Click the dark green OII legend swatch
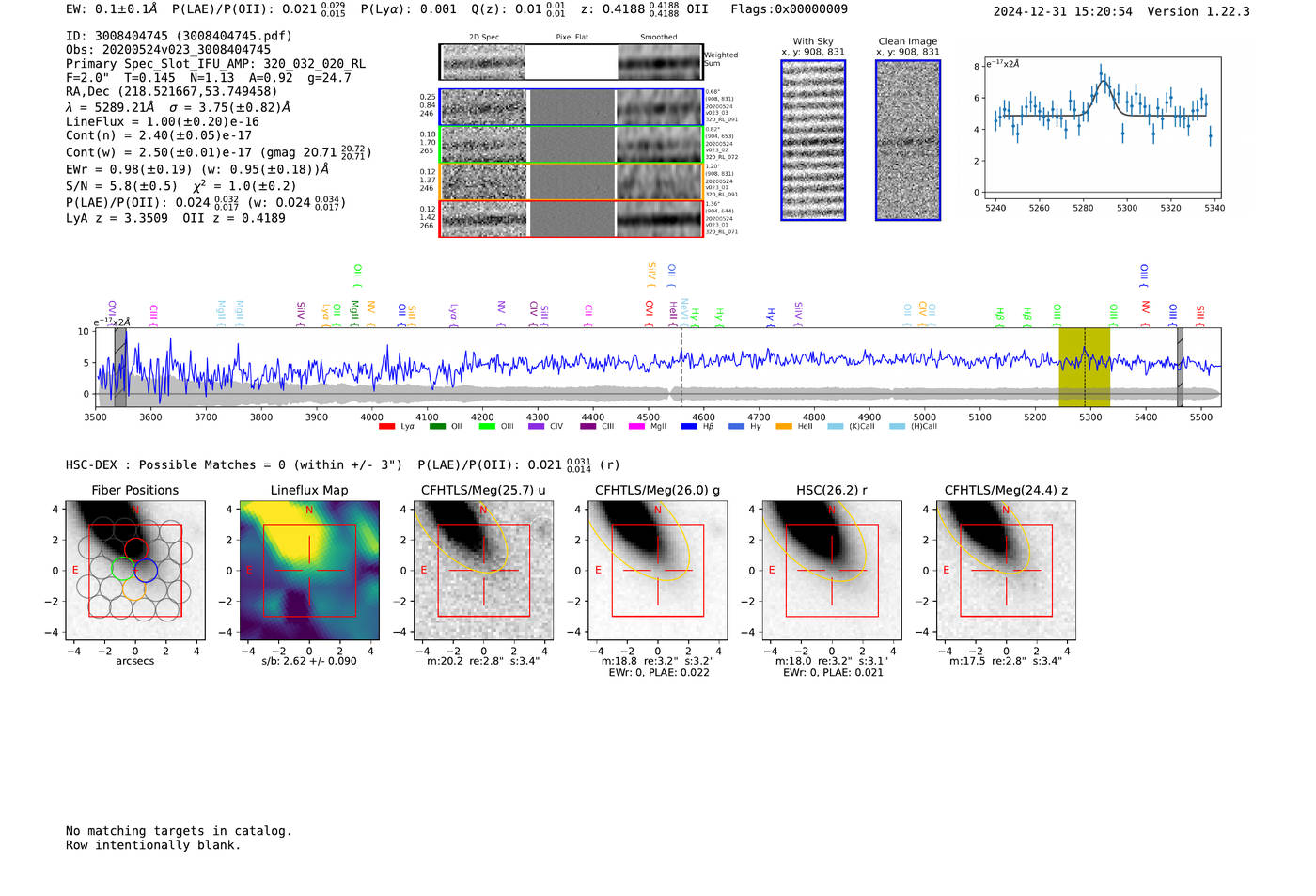 pyautogui.click(x=437, y=427)
